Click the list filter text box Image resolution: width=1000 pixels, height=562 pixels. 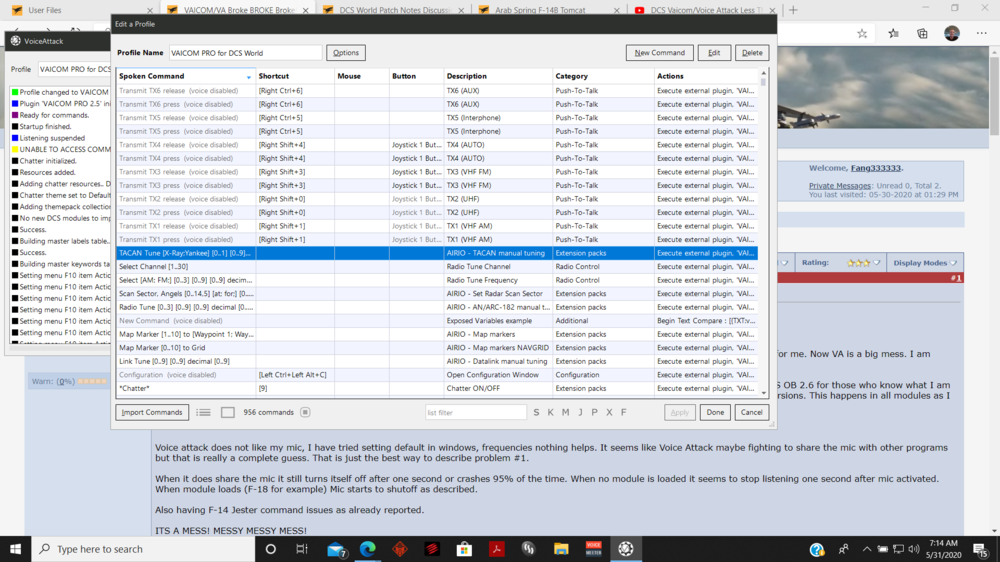tap(476, 413)
